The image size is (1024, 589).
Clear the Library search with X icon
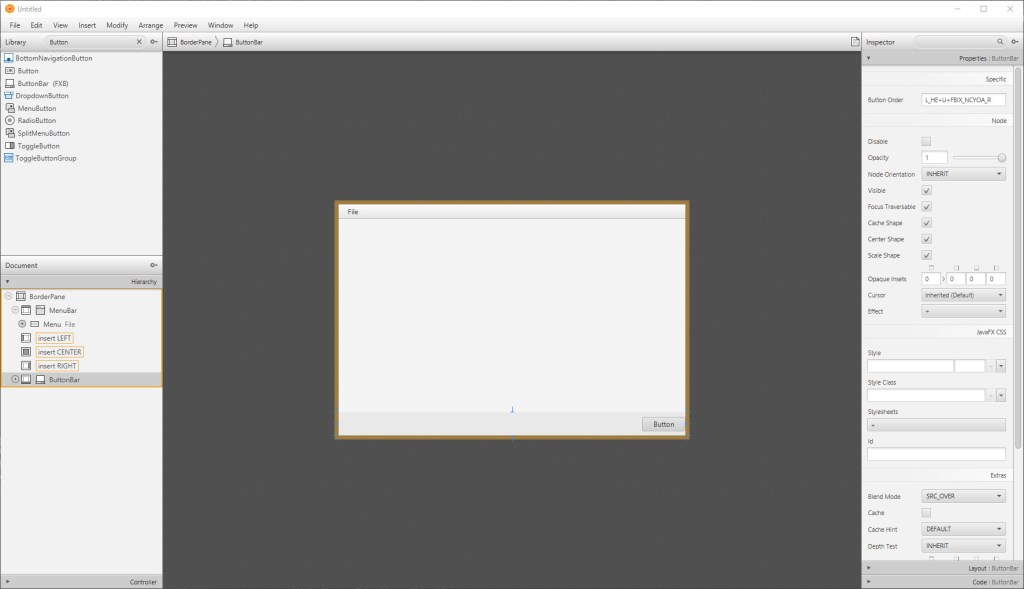[x=139, y=42]
